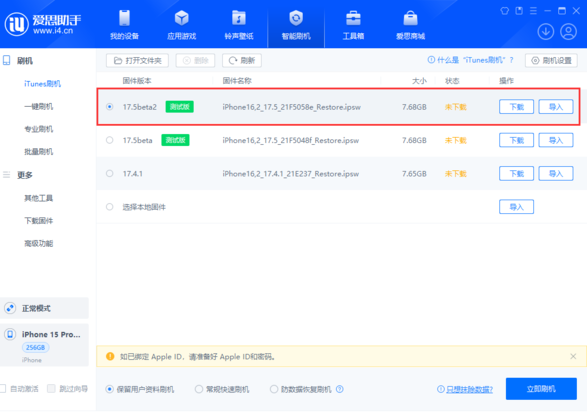The width and height of the screenshot is (587, 414).
Task: Click help icon next to 防数据恢复刷机
Action: pyautogui.click(x=340, y=389)
